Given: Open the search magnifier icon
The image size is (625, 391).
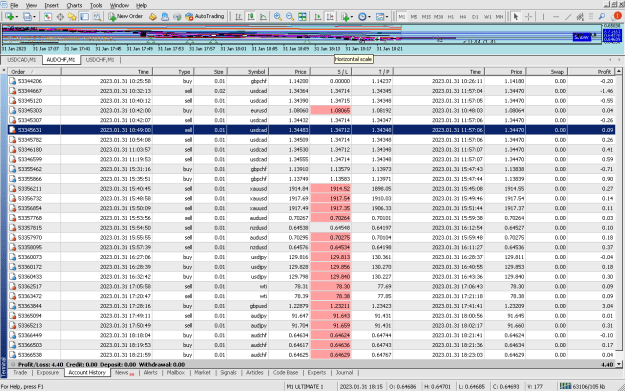Looking at the screenshot, I should click(x=602, y=16).
